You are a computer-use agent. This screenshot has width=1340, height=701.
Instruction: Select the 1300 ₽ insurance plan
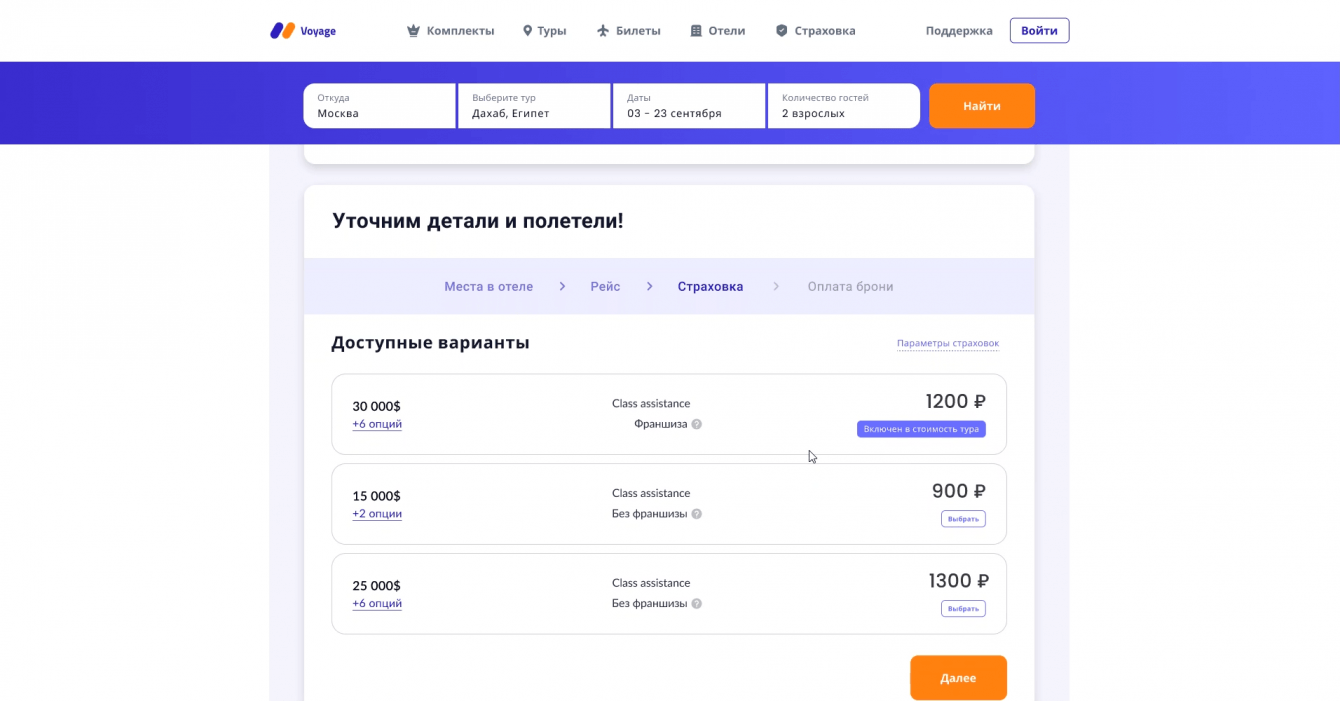click(x=963, y=609)
